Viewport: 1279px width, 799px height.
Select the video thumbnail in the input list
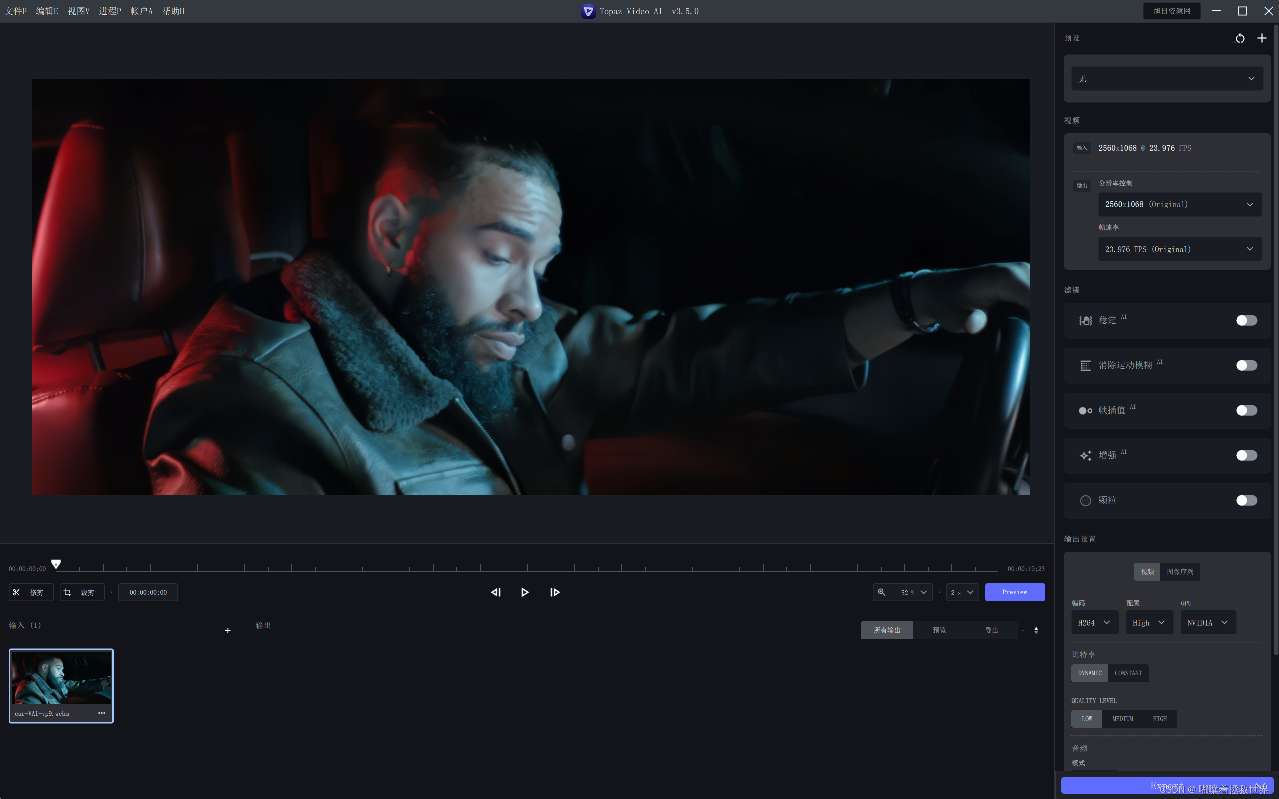point(61,685)
